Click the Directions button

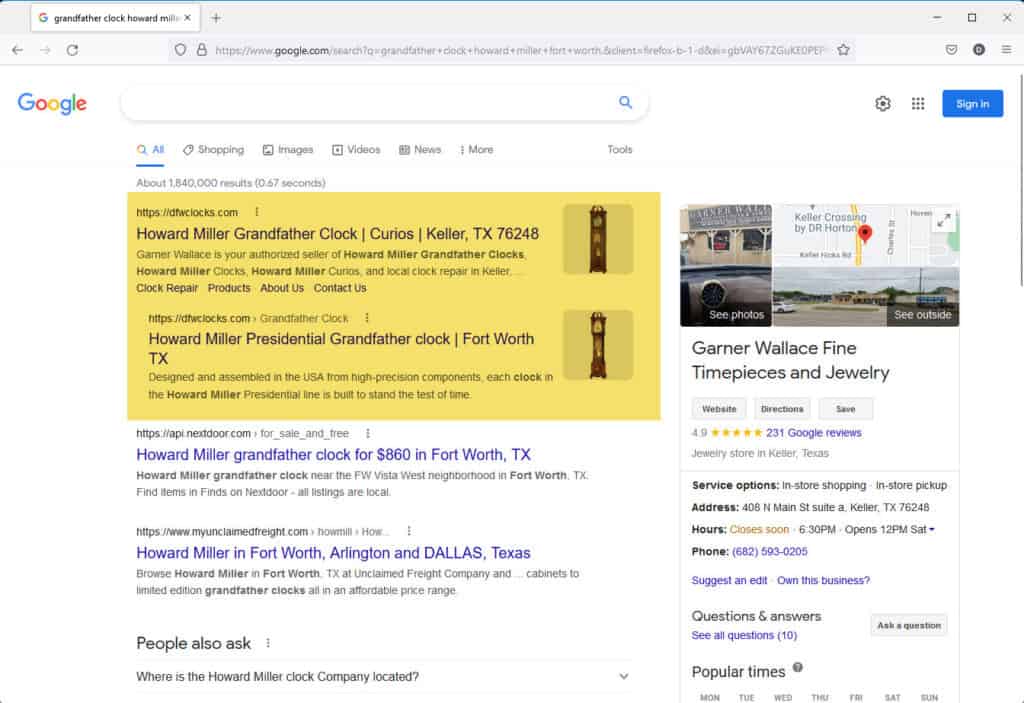pyautogui.click(x=782, y=409)
